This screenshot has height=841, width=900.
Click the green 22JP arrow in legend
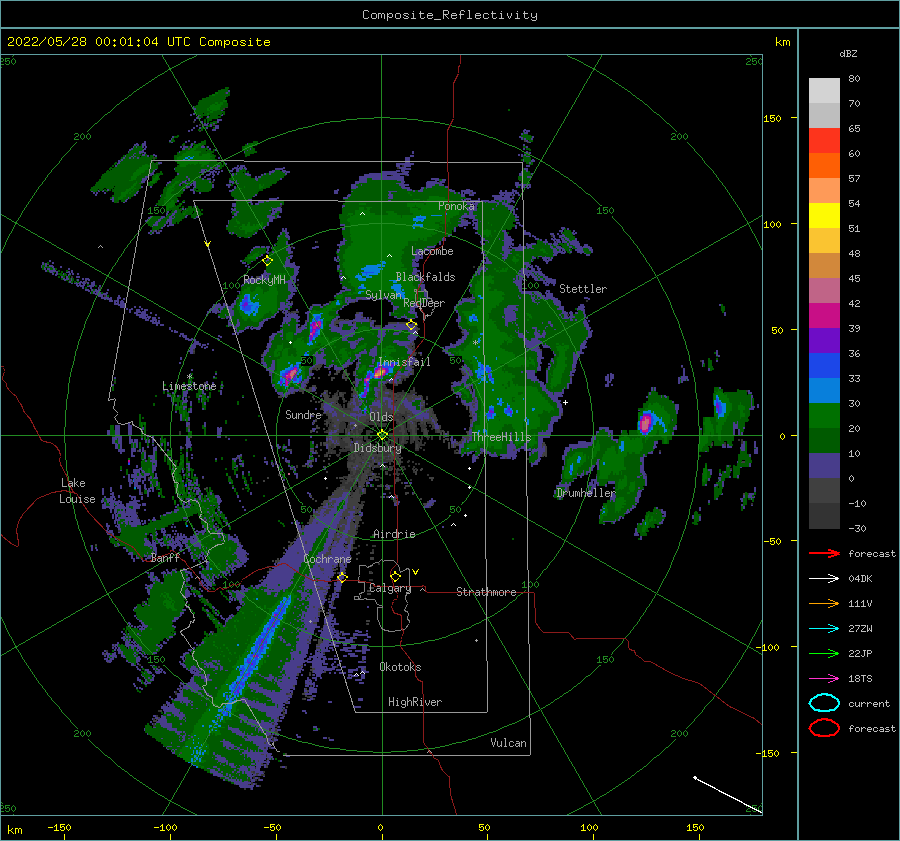click(x=824, y=653)
